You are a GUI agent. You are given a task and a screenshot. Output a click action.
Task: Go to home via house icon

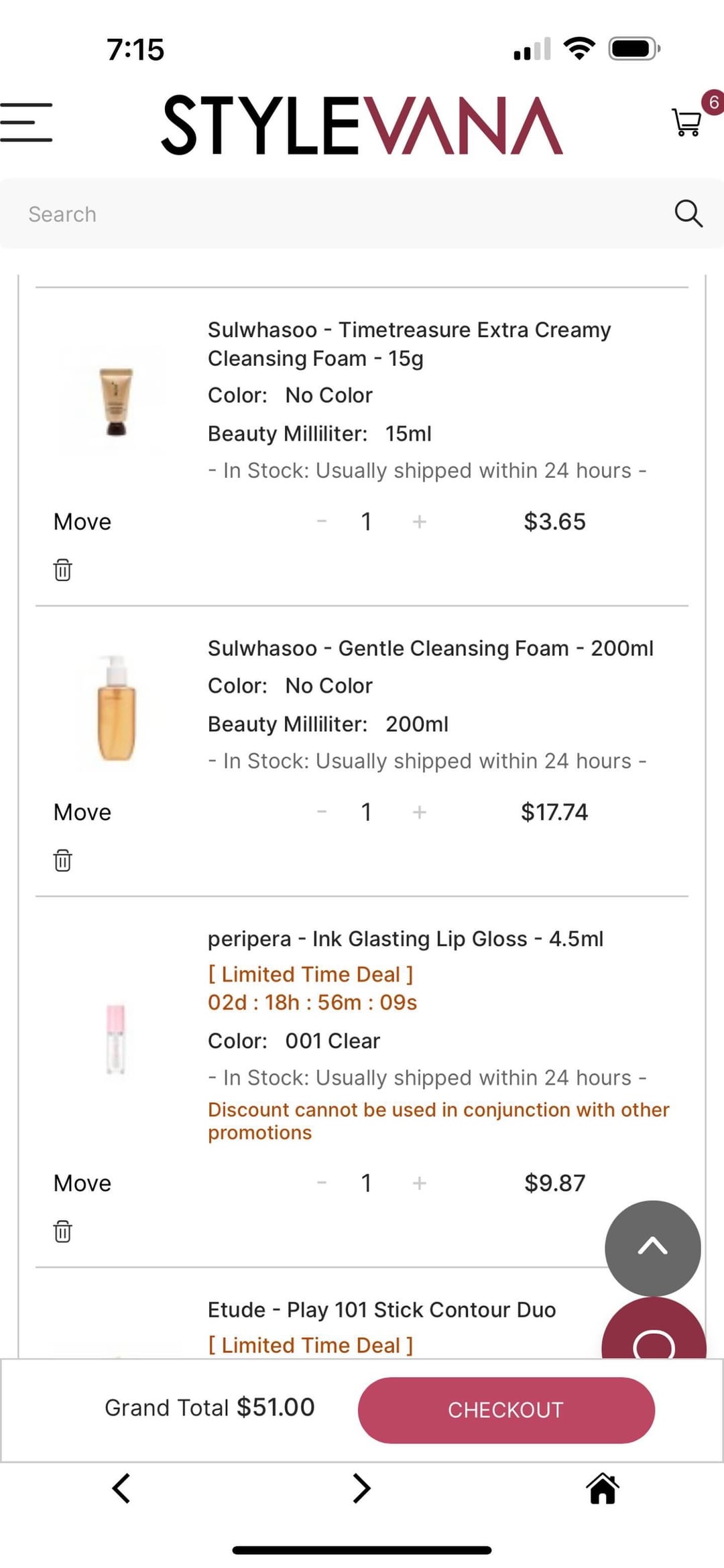tap(603, 1489)
